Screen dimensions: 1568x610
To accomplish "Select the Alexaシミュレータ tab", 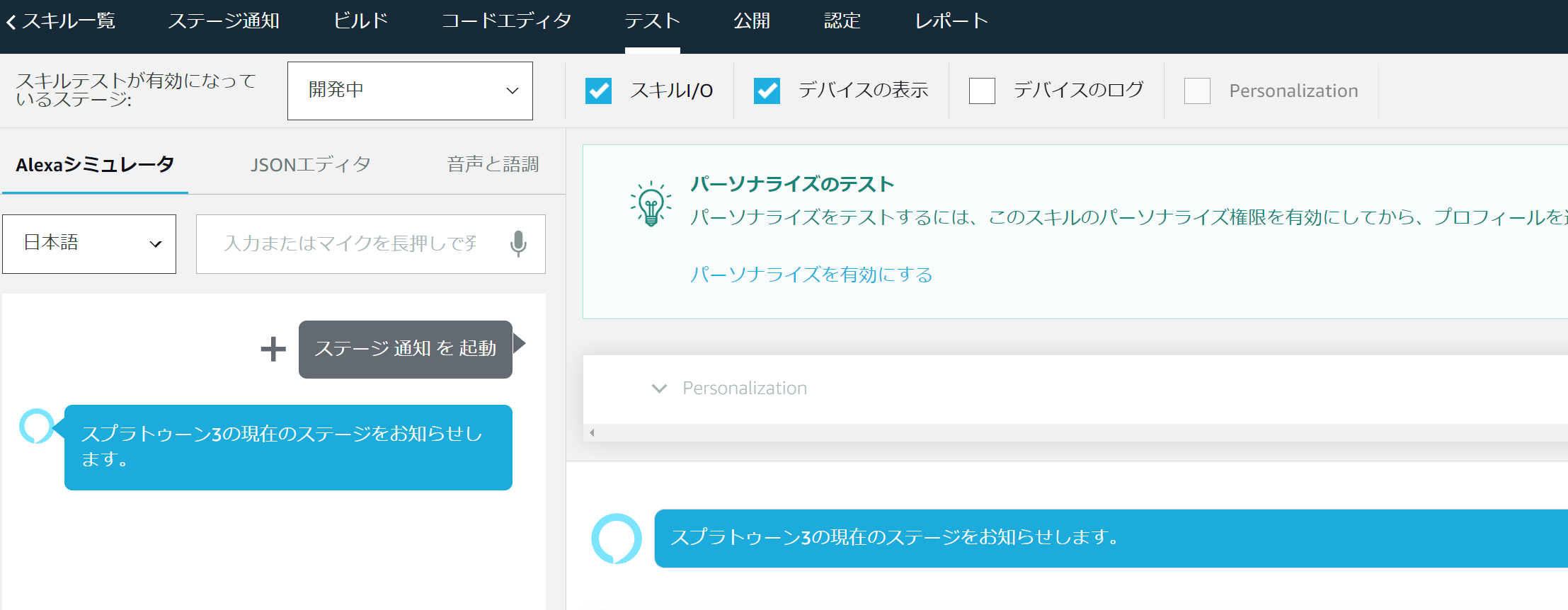I will [95, 165].
